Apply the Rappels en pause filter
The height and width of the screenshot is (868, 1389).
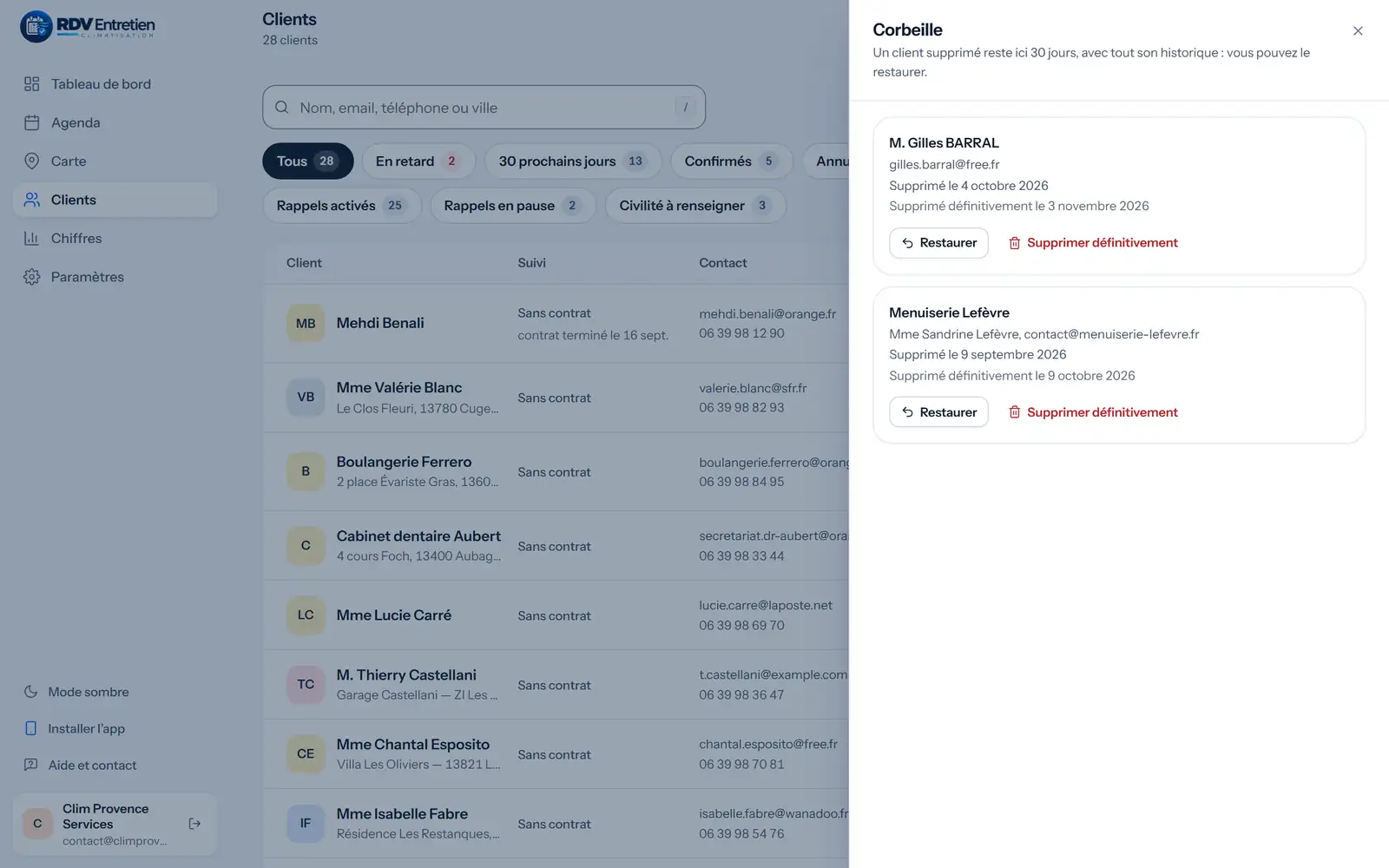coord(513,206)
